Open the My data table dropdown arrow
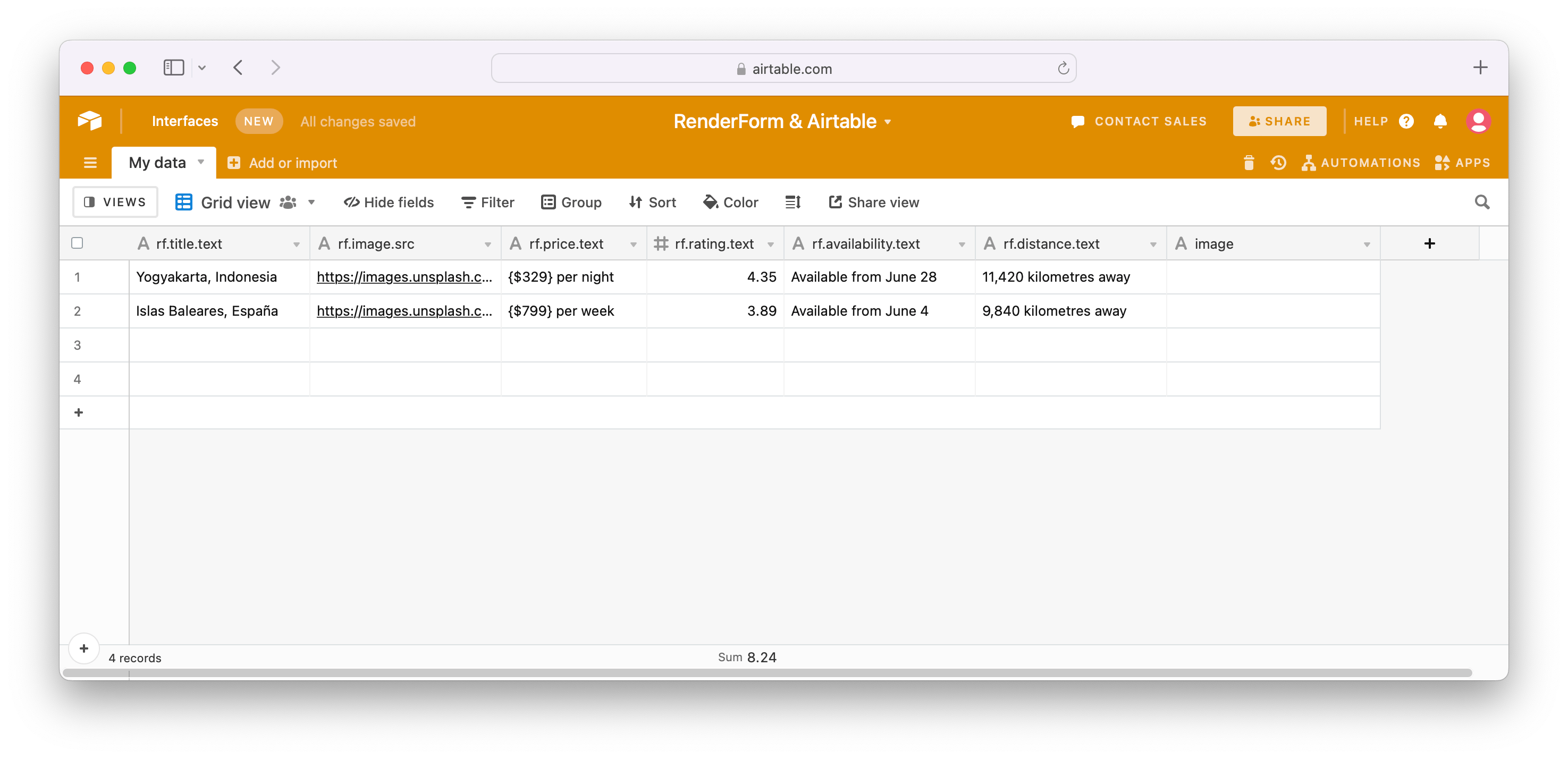The image size is (1568, 759). tap(201, 162)
